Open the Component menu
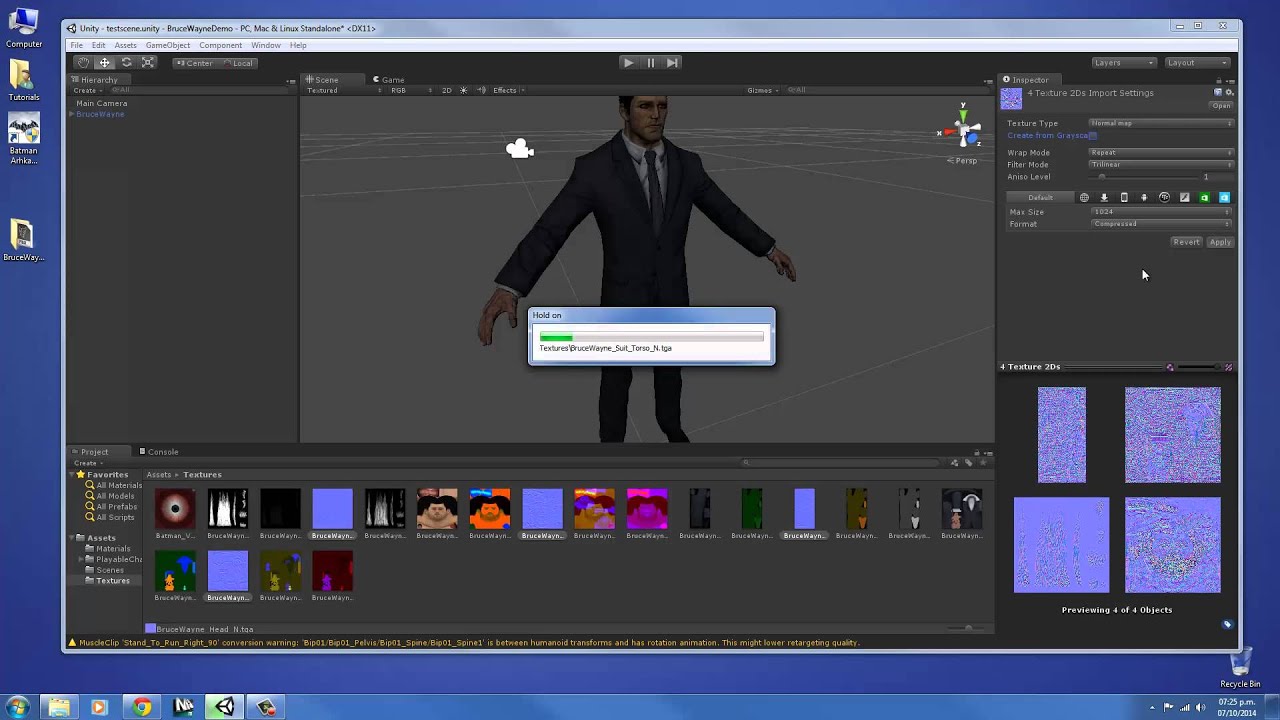1280x720 pixels. (220, 45)
